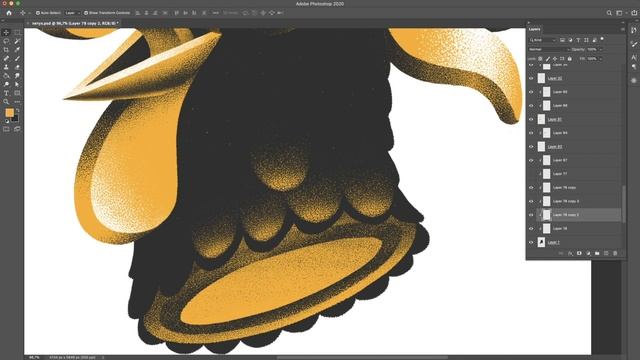Switch to the nenya.psd document tab
The height and width of the screenshot is (360, 640).
pyautogui.click(x=75, y=24)
